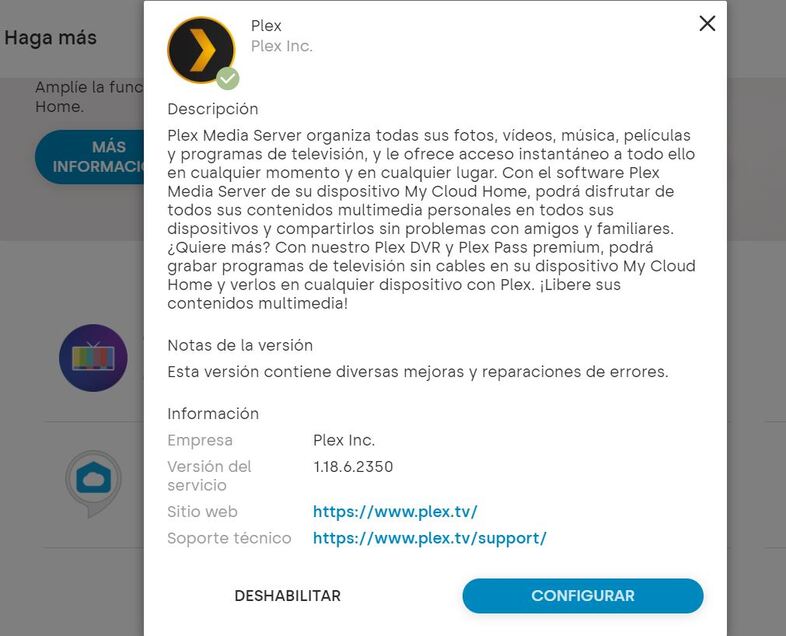The height and width of the screenshot is (636, 786).
Task: Click the Haga más page heading
Action: coord(51,38)
